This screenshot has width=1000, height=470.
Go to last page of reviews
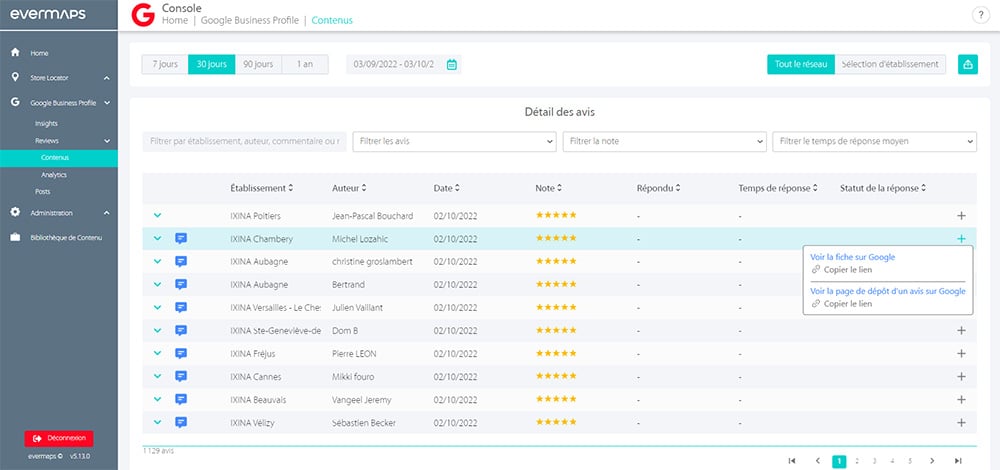click(958, 461)
